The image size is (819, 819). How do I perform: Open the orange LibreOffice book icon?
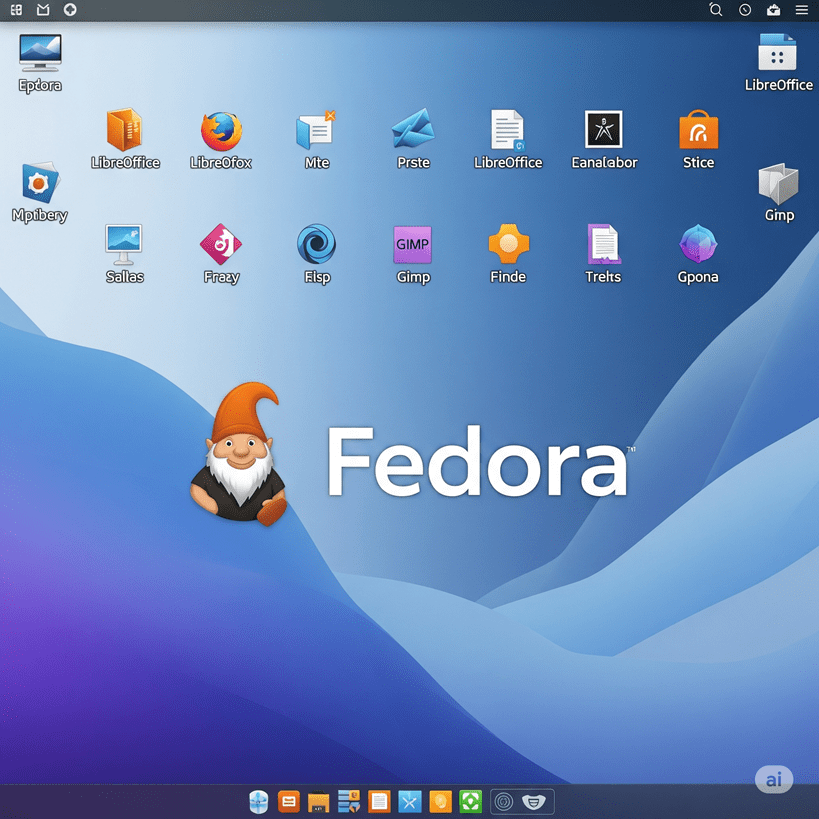124,129
